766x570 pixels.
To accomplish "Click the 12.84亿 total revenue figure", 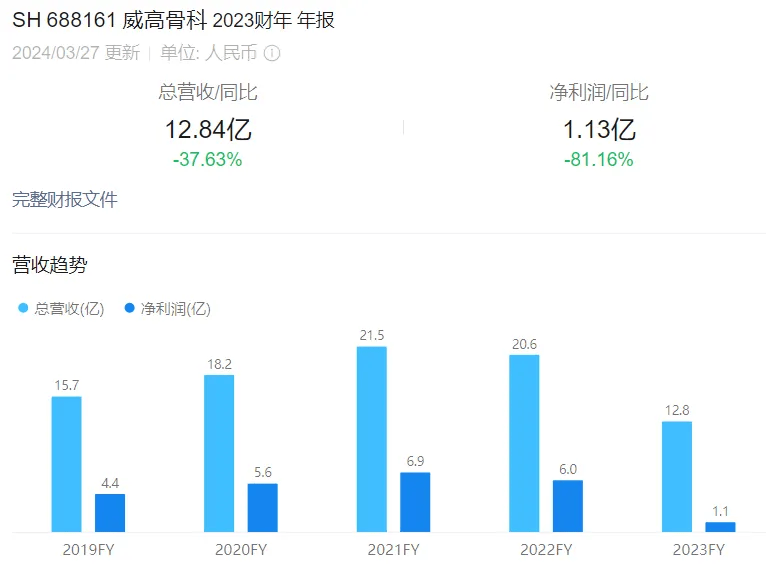I will [x=208, y=129].
